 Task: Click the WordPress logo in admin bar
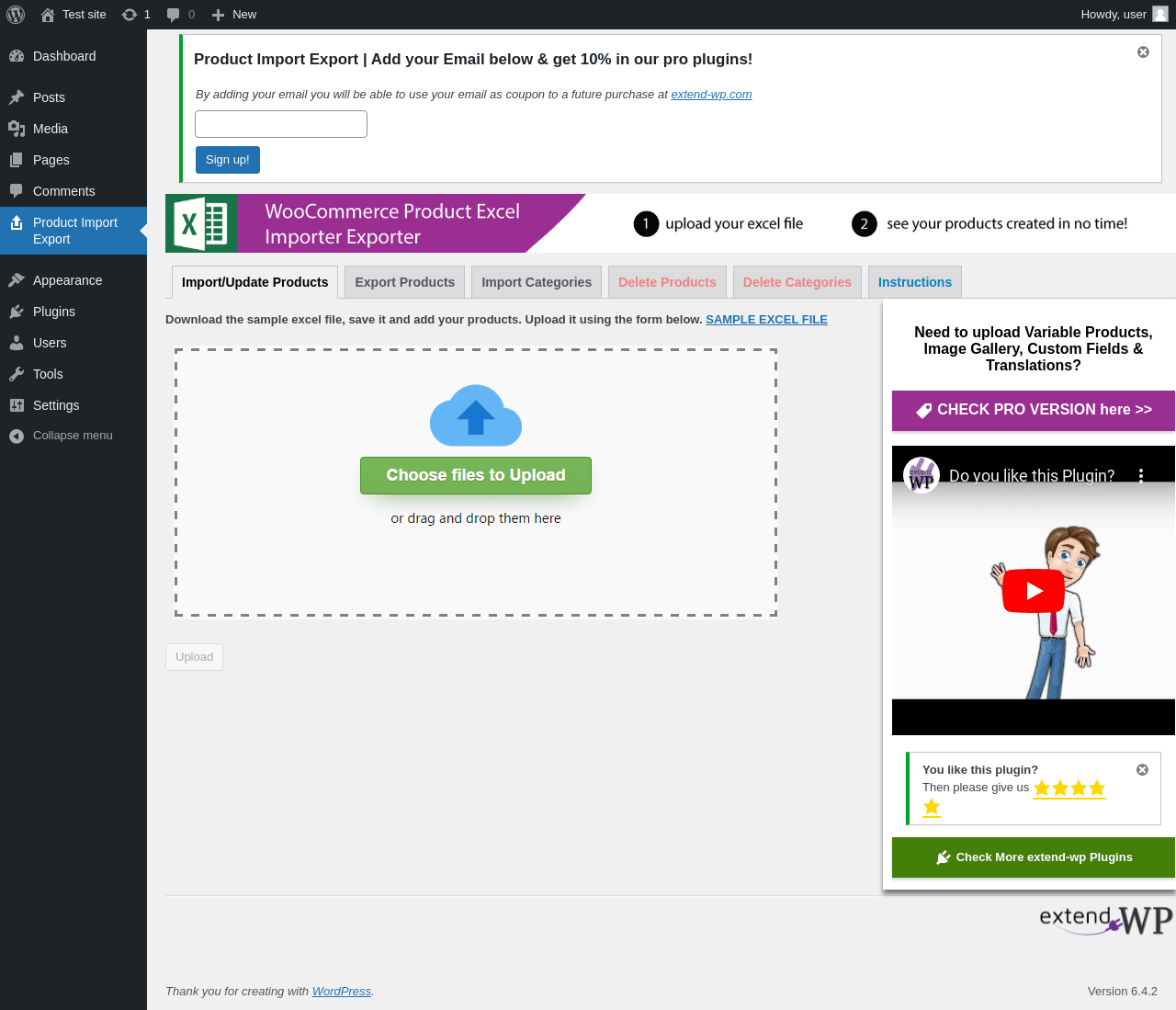point(16,15)
